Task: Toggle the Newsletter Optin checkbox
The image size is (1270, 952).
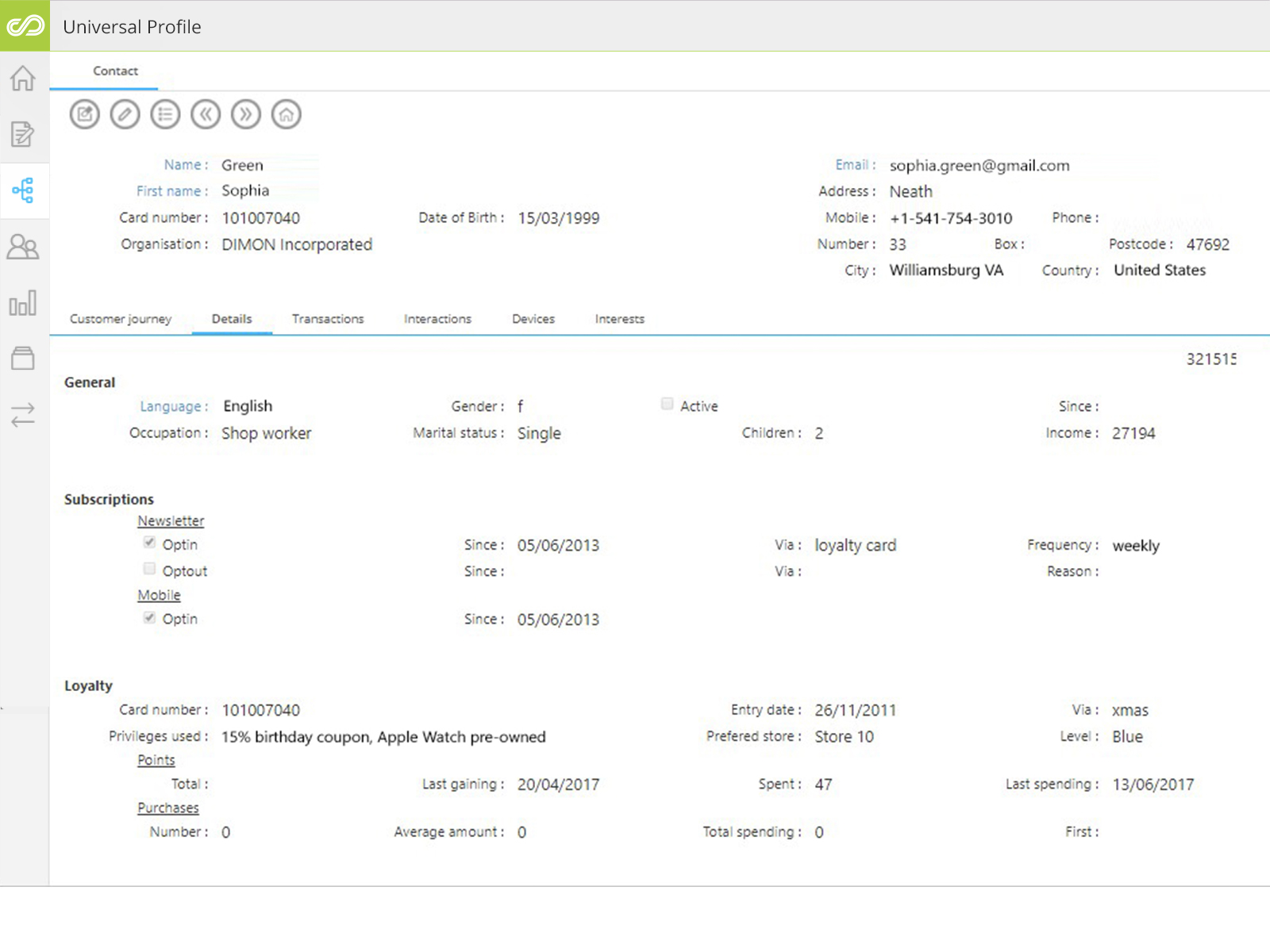Action: coord(149,543)
